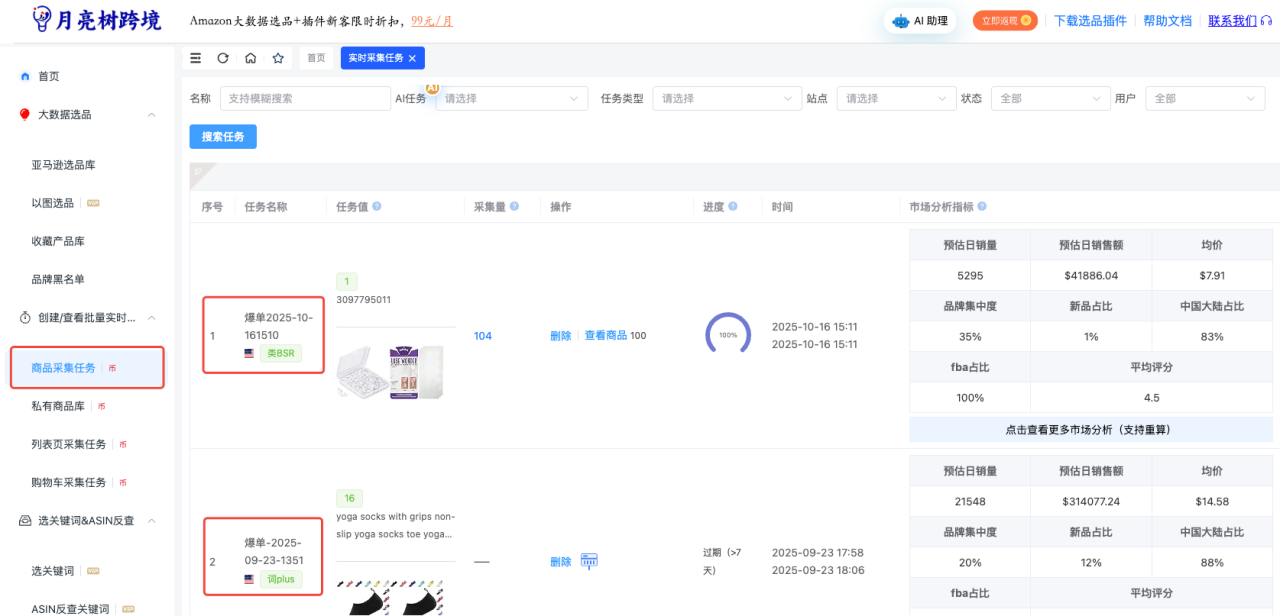Click the refresh page icon

click(x=223, y=58)
